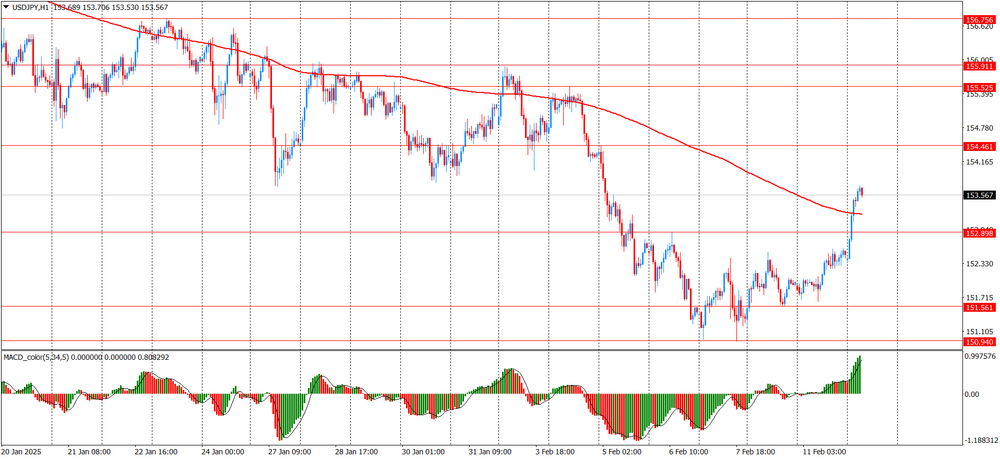The height and width of the screenshot is (459, 1000).
Task: Click the 152.330 price scale value
Action: point(980,264)
